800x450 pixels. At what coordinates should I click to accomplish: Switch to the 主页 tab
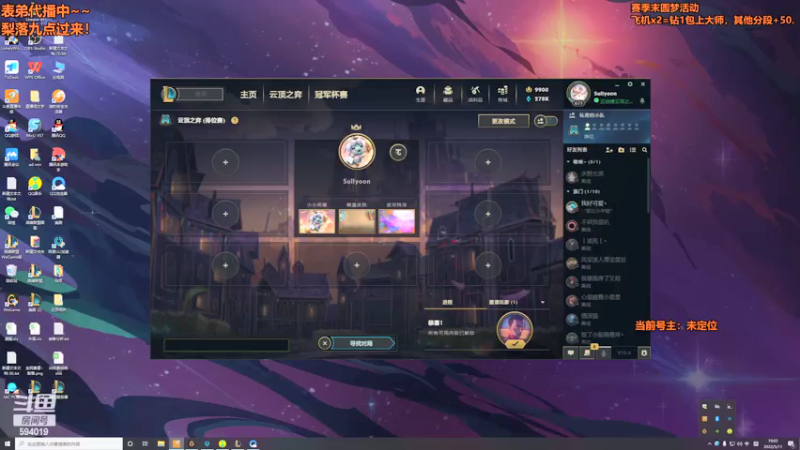248,94
